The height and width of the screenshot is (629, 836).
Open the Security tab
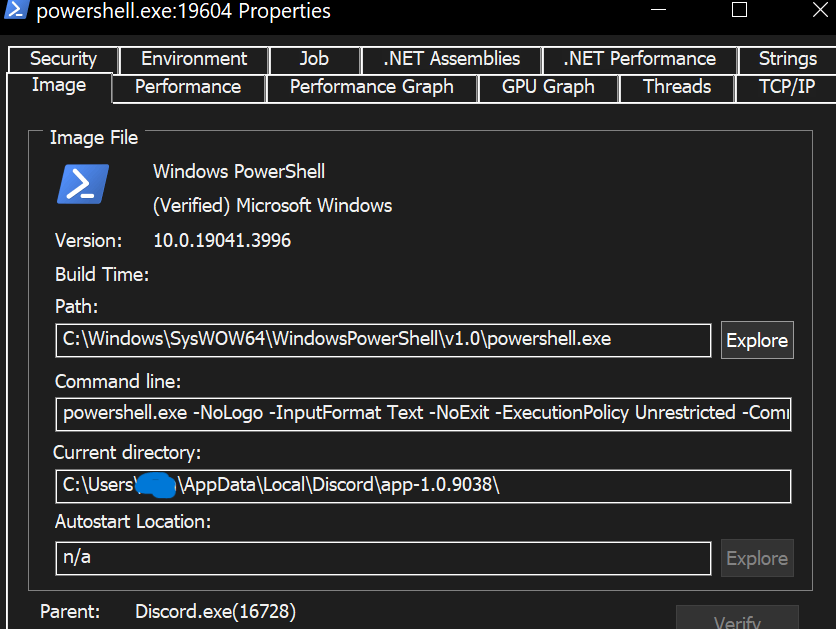63,59
